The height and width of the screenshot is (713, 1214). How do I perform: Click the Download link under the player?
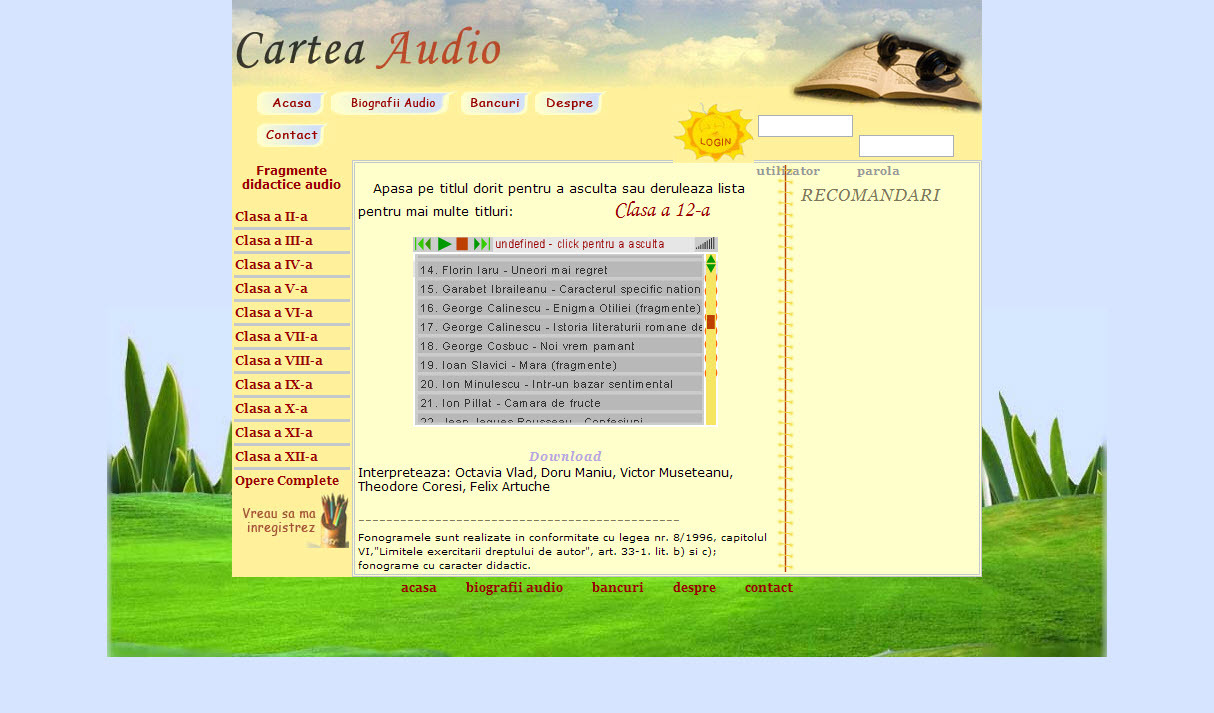tap(565, 457)
